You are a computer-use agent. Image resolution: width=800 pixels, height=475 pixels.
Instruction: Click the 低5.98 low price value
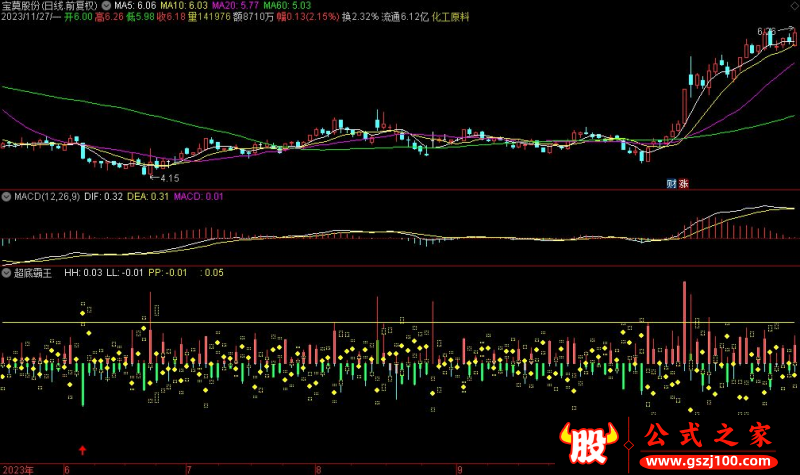pyautogui.click(x=140, y=17)
